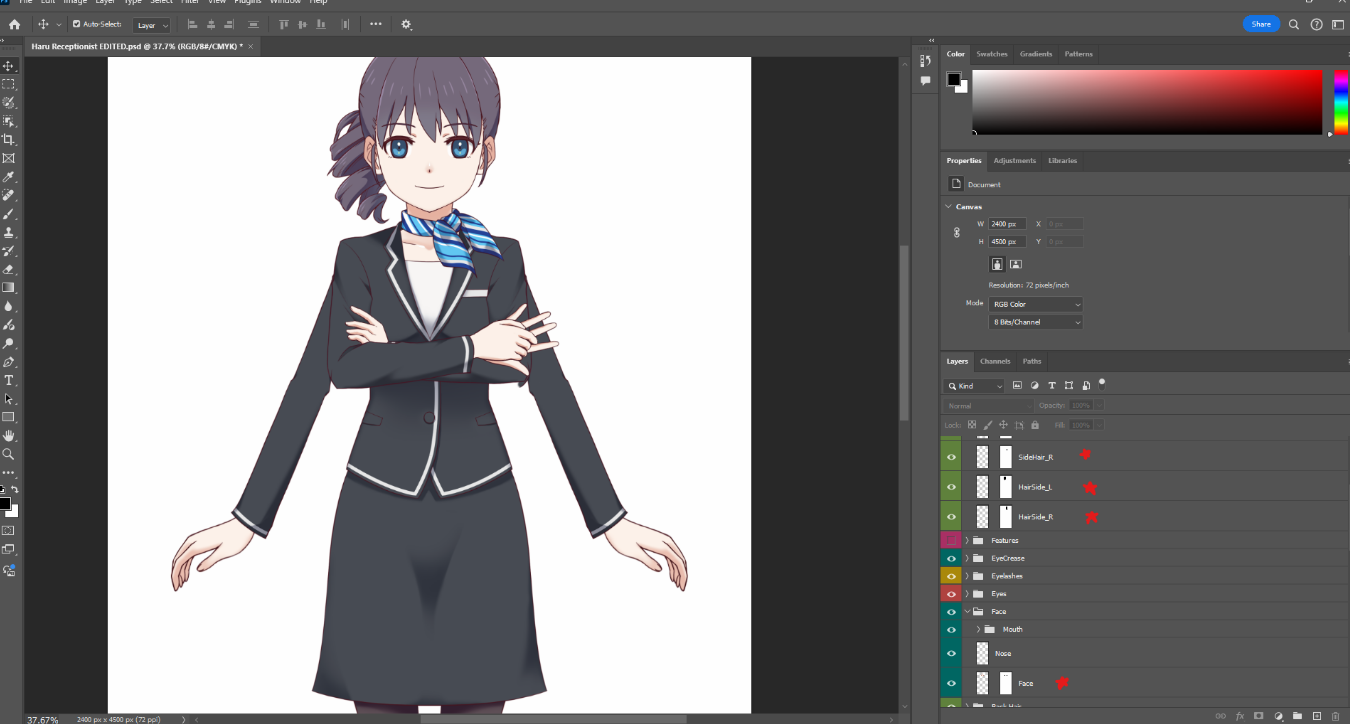1350x724 pixels.
Task: Select the Eyedropper tool
Action: (9, 177)
